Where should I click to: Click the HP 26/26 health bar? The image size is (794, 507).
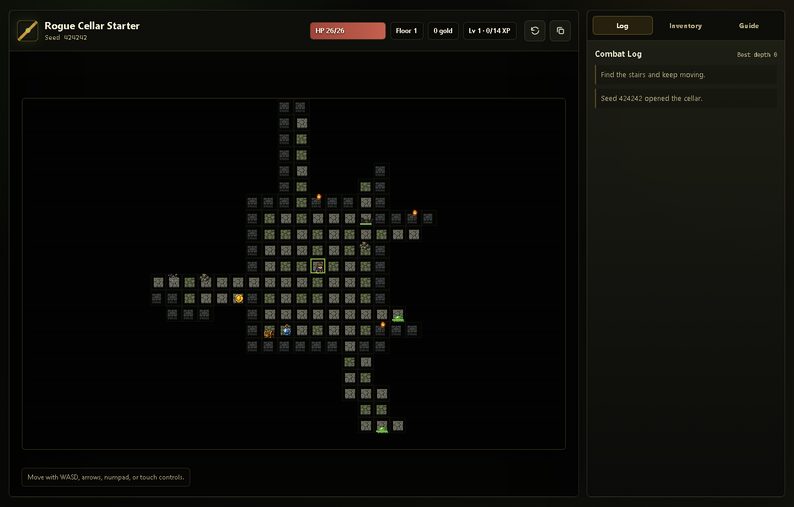348,31
